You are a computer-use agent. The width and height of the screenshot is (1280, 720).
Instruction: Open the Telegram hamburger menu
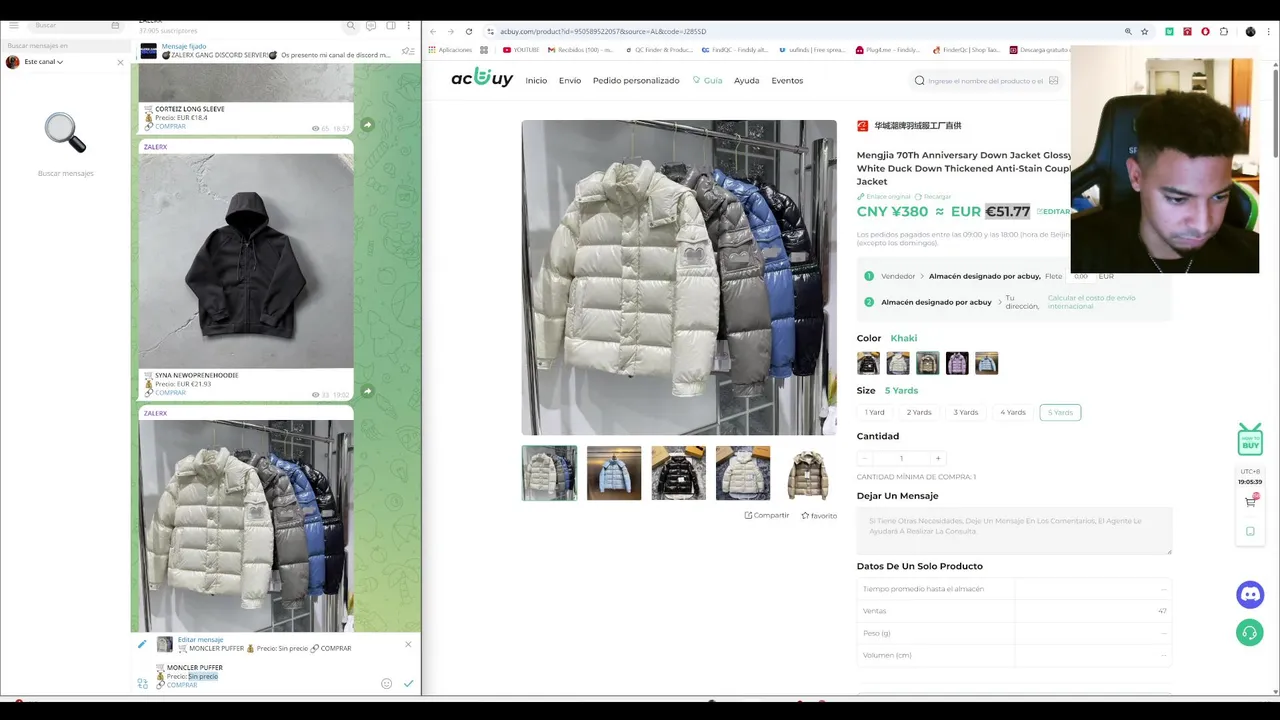tap(14, 25)
